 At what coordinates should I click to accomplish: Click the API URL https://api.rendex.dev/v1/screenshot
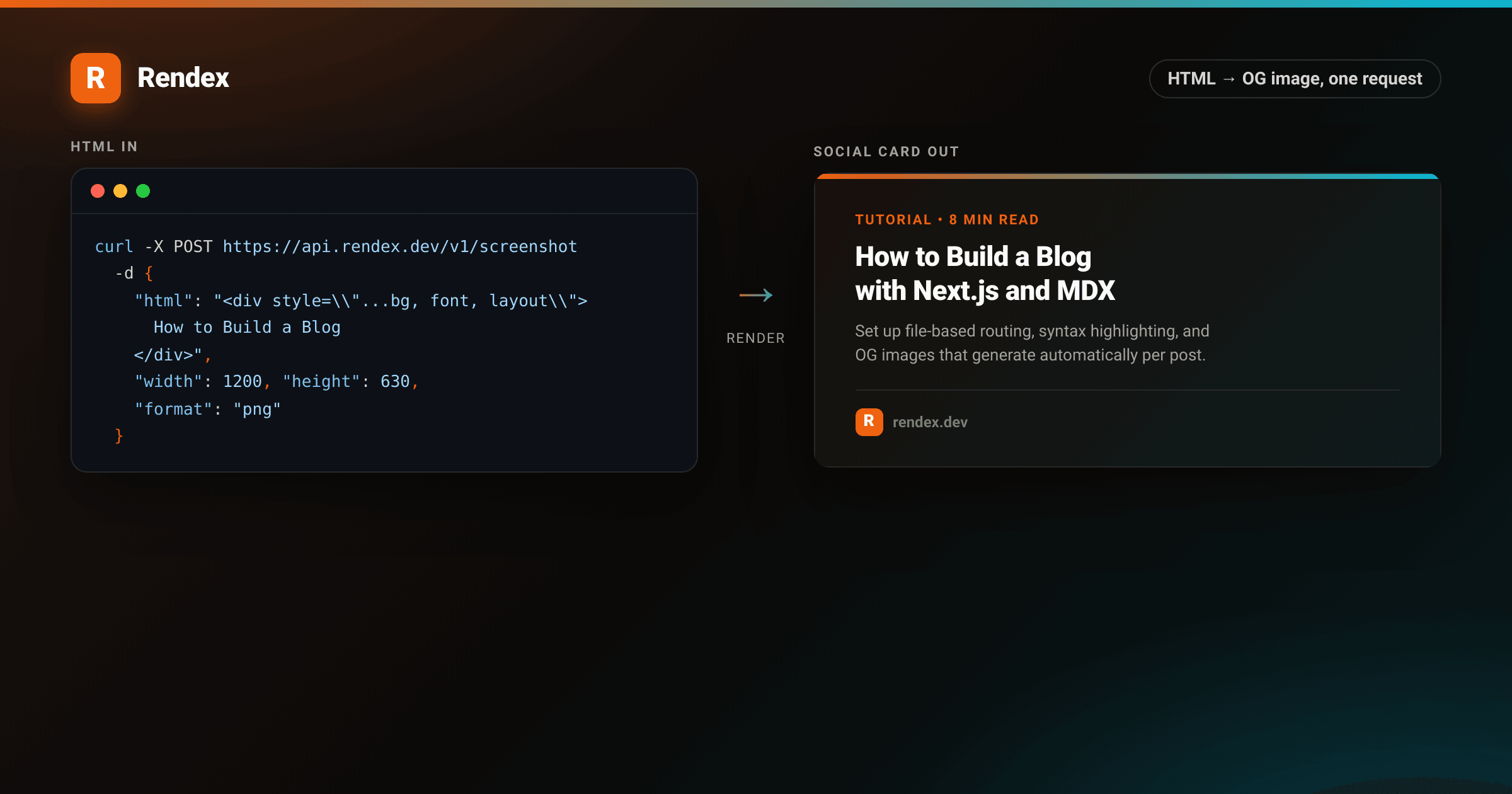tap(400, 246)
